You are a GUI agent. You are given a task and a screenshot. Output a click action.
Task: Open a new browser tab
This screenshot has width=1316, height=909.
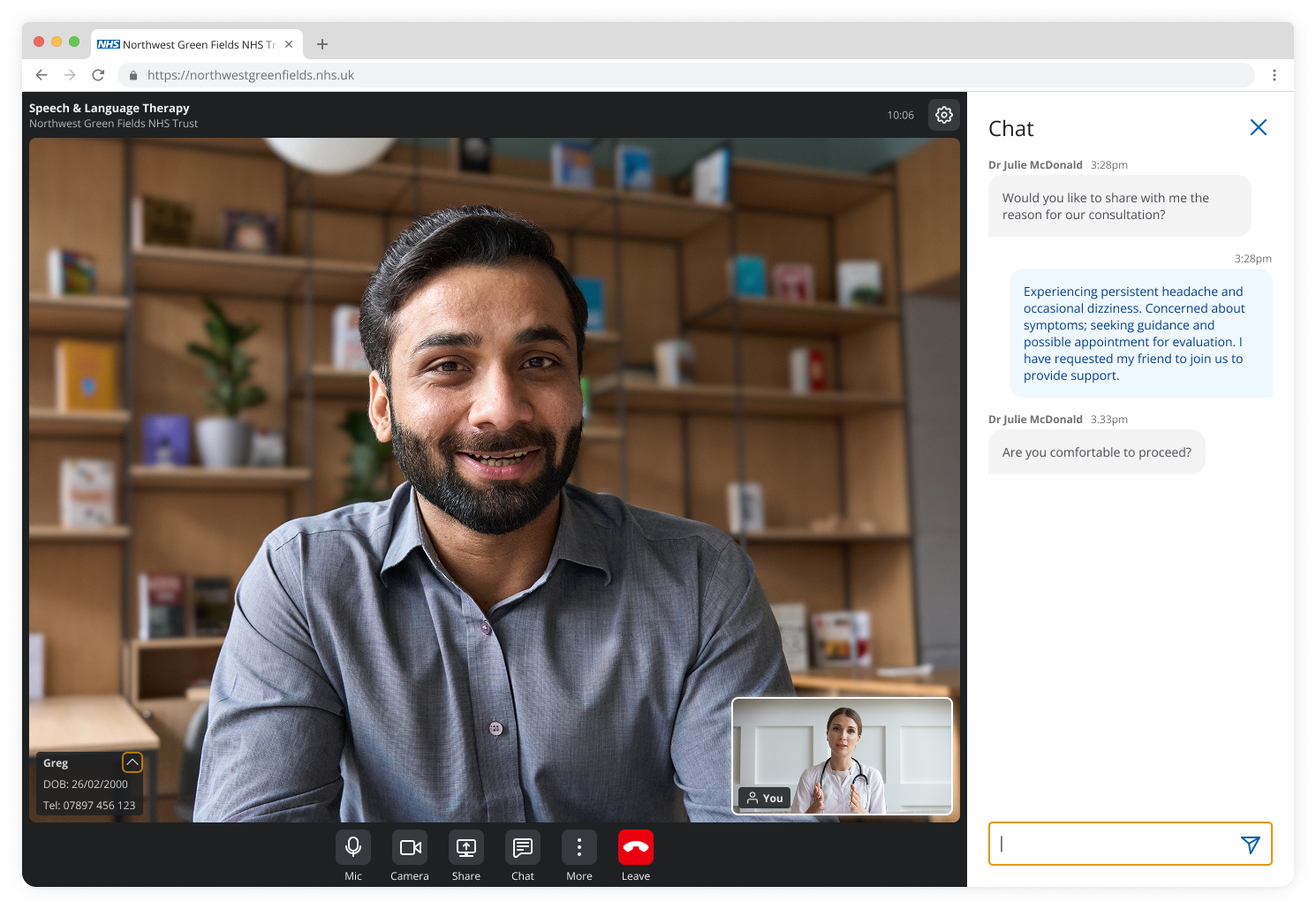[x=322, y=44]
